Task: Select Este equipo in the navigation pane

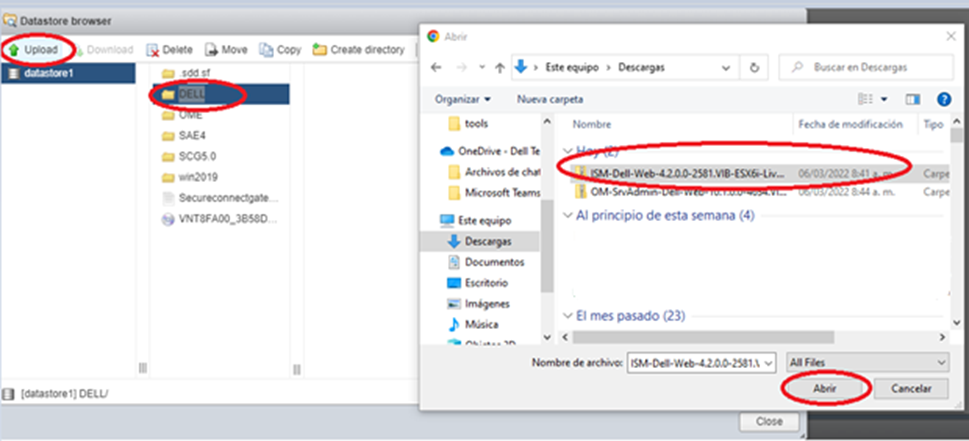Action: coord(475,220)
